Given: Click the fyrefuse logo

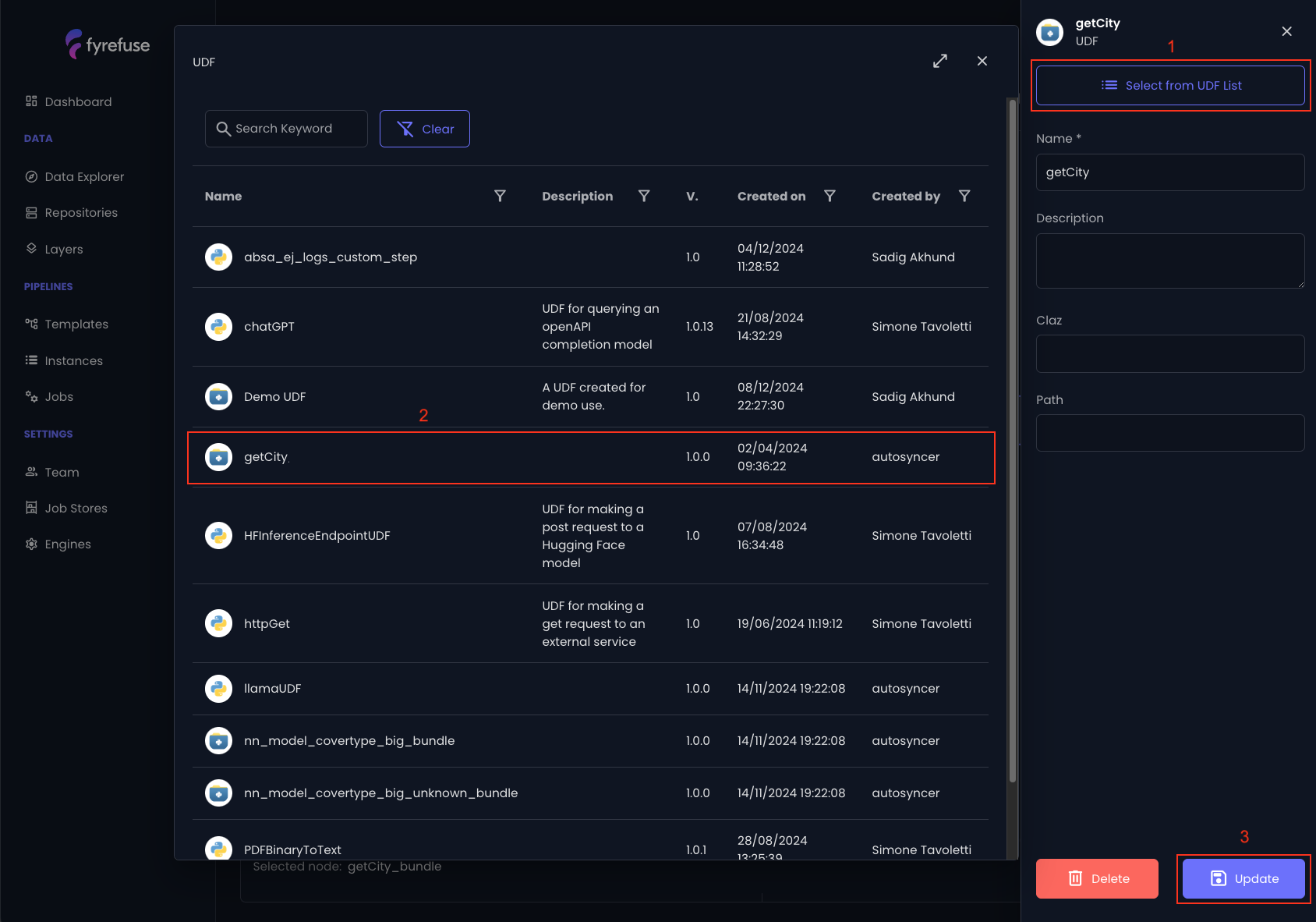Looking at the screenshot, I should click(x=108, y=44).
